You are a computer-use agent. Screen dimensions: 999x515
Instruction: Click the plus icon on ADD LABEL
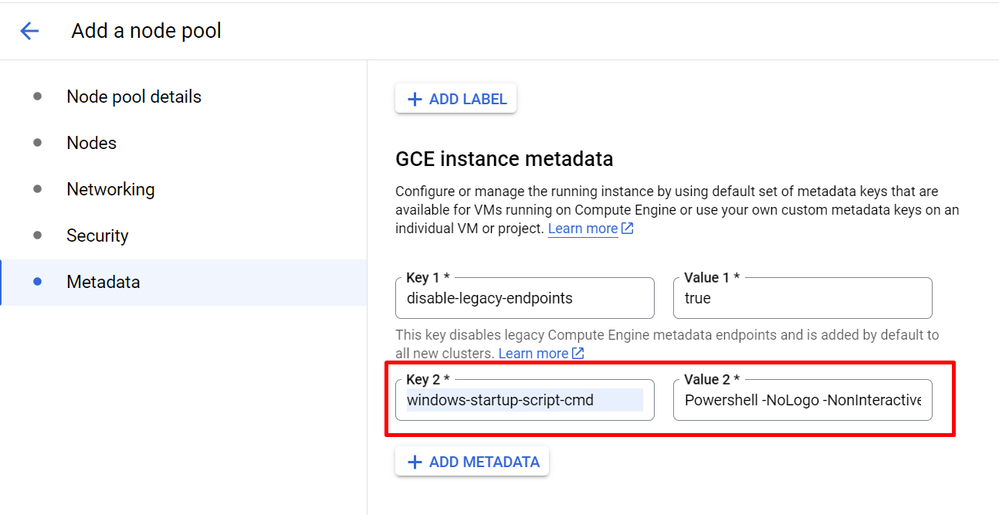(x=415, y=99)
